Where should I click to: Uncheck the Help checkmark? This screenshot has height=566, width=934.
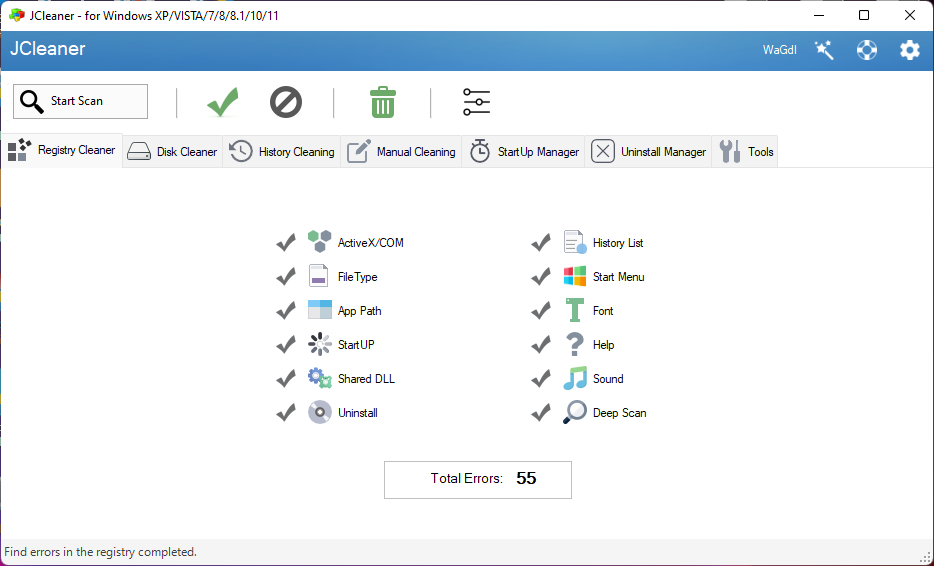[x=541, y=344]
